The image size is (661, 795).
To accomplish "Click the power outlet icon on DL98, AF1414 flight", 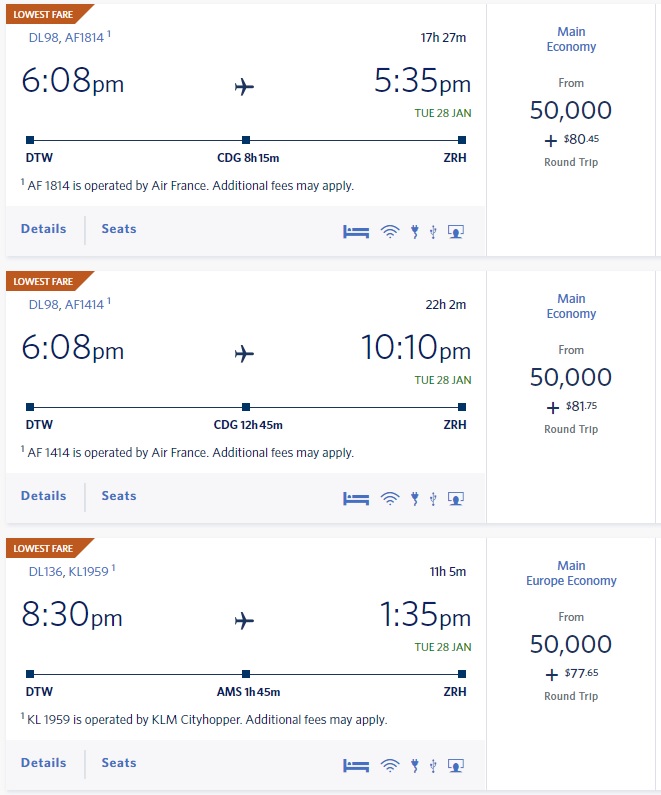I will coord(414,498).
